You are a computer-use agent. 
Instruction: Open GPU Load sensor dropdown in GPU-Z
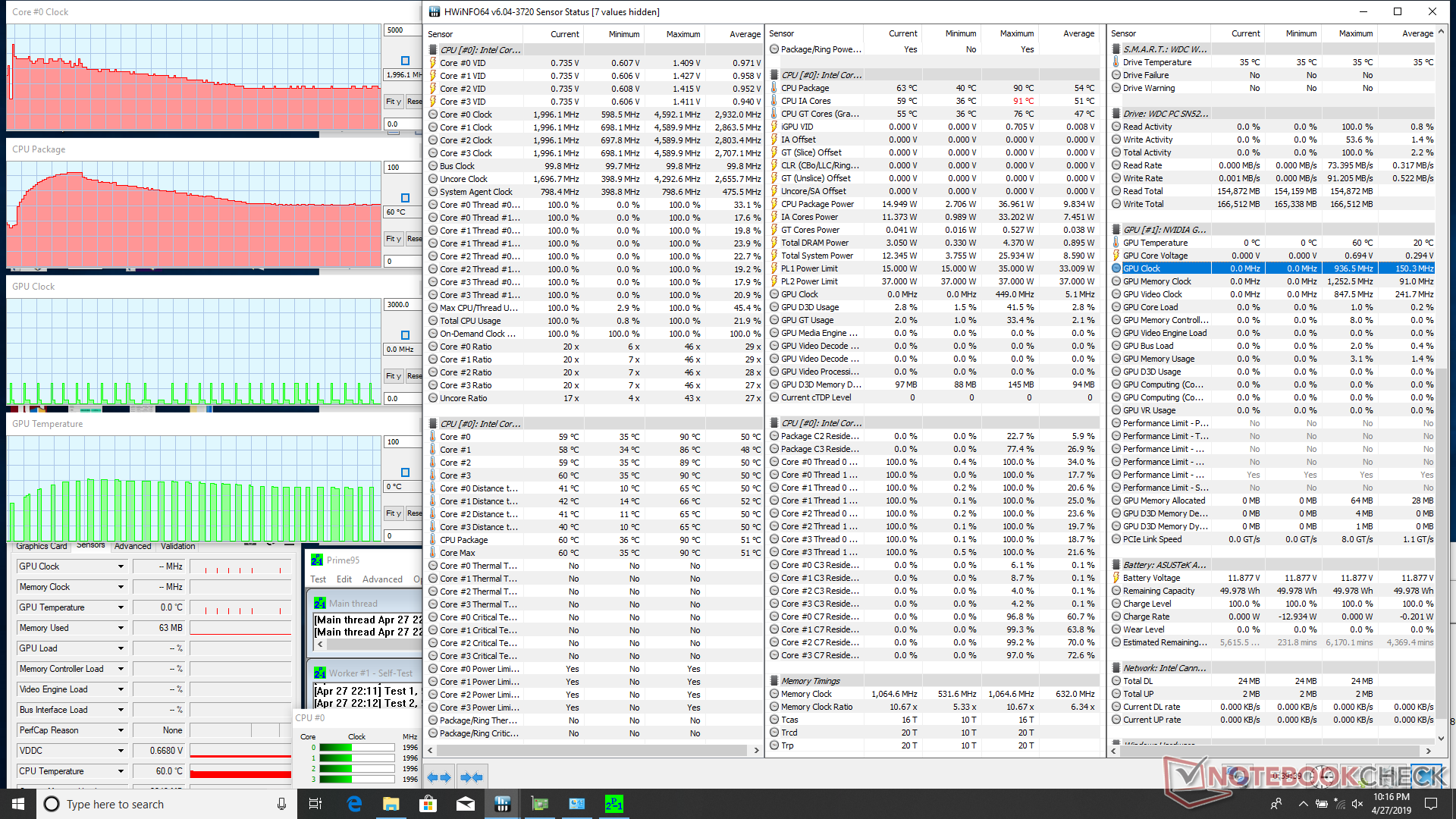(121, 648)
